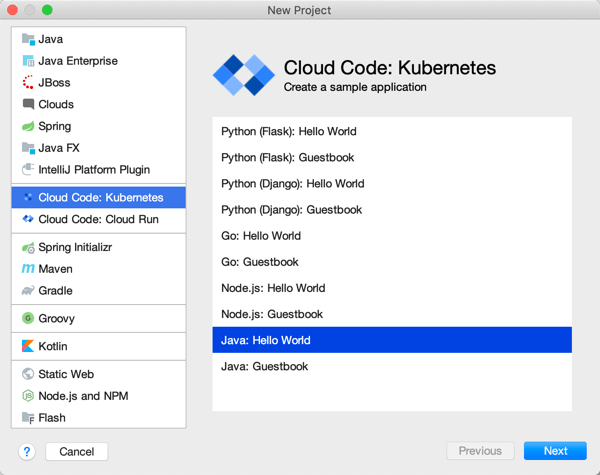
Task: Select Cloud Code: Cloud Run entry
Action: [x=99, y=219]
